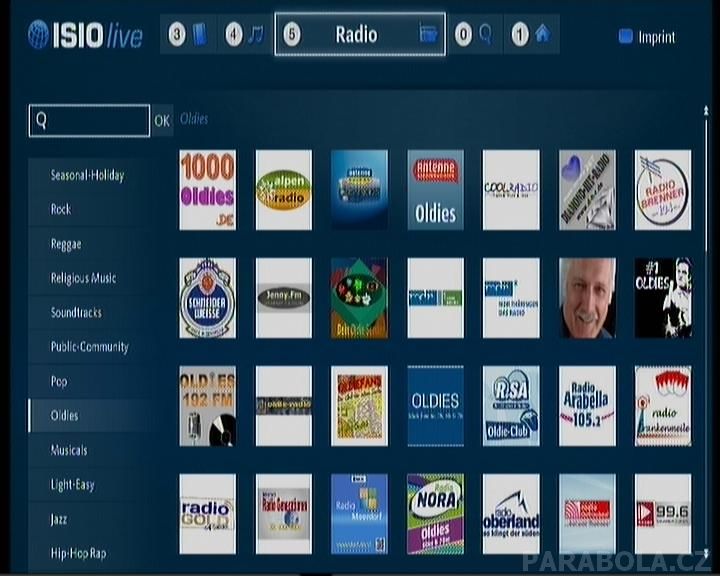Click the ISIO live logo
Viewport: 720px width, 576px height.
pyautogui.click(x=85, y=35)
